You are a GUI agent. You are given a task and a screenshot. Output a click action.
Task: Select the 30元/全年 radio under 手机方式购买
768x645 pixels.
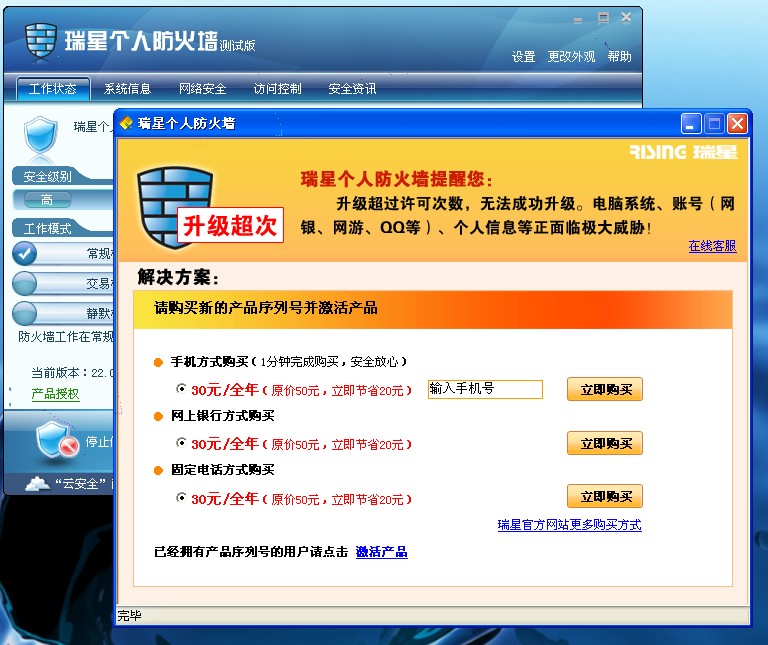click(181, 389)
